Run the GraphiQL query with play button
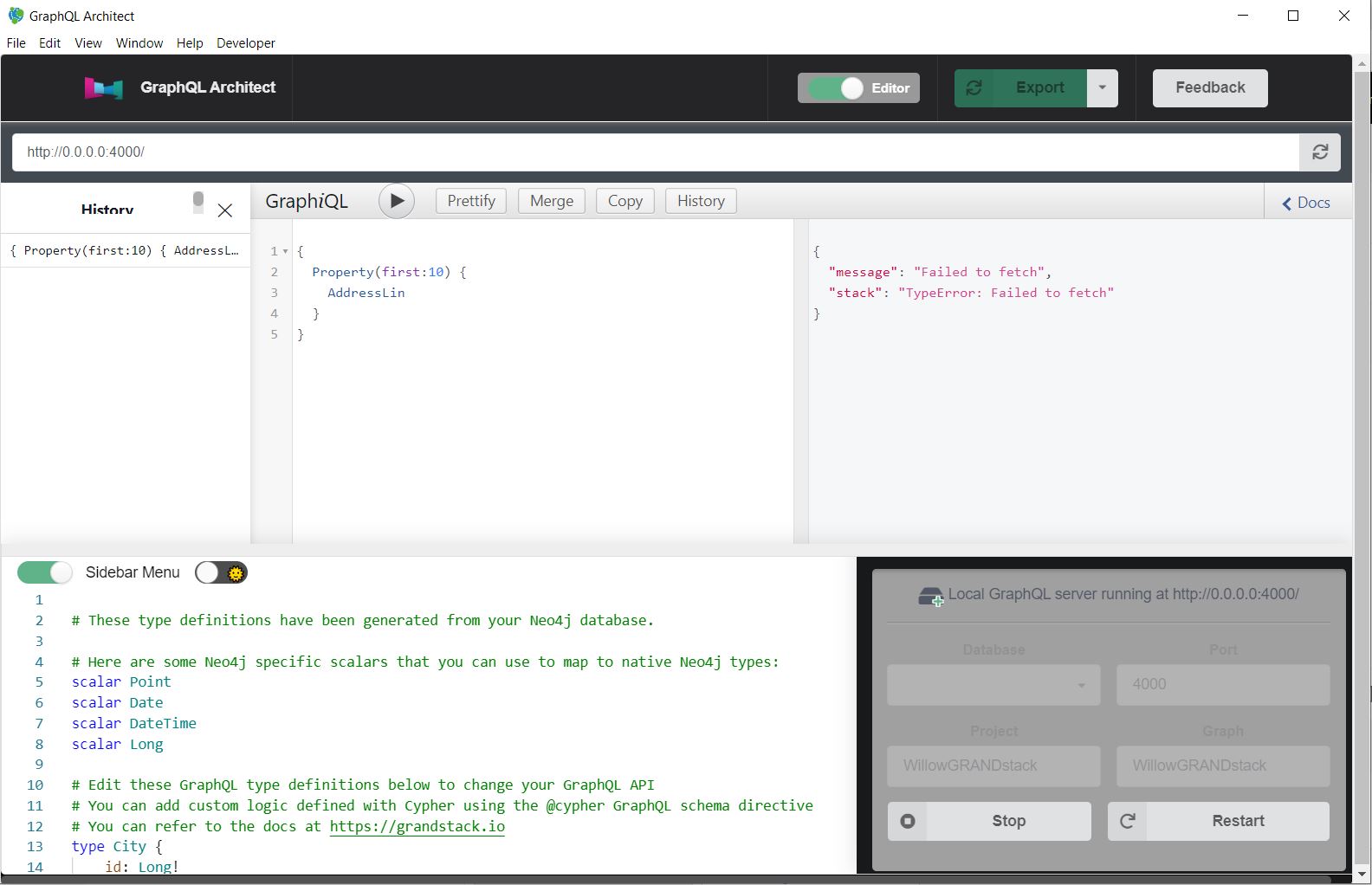 tap(397, 201)
